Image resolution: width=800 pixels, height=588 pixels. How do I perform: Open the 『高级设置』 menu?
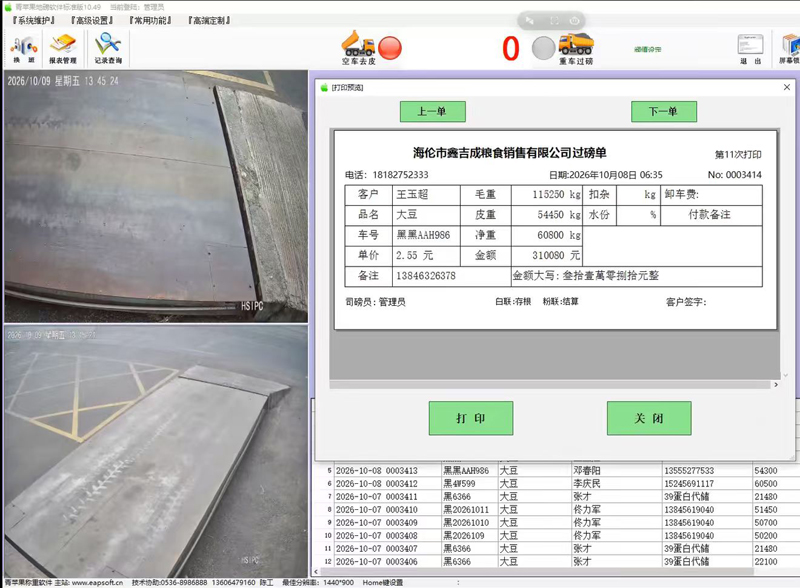tap(91, 20)
